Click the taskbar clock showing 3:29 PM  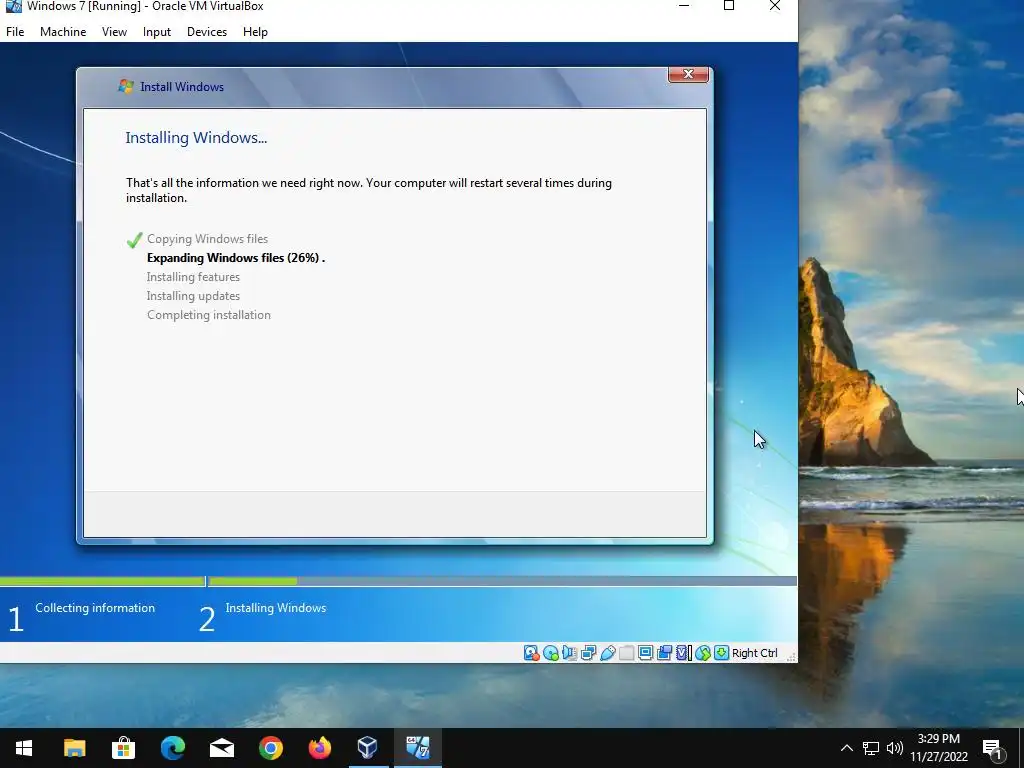(938, 748)
